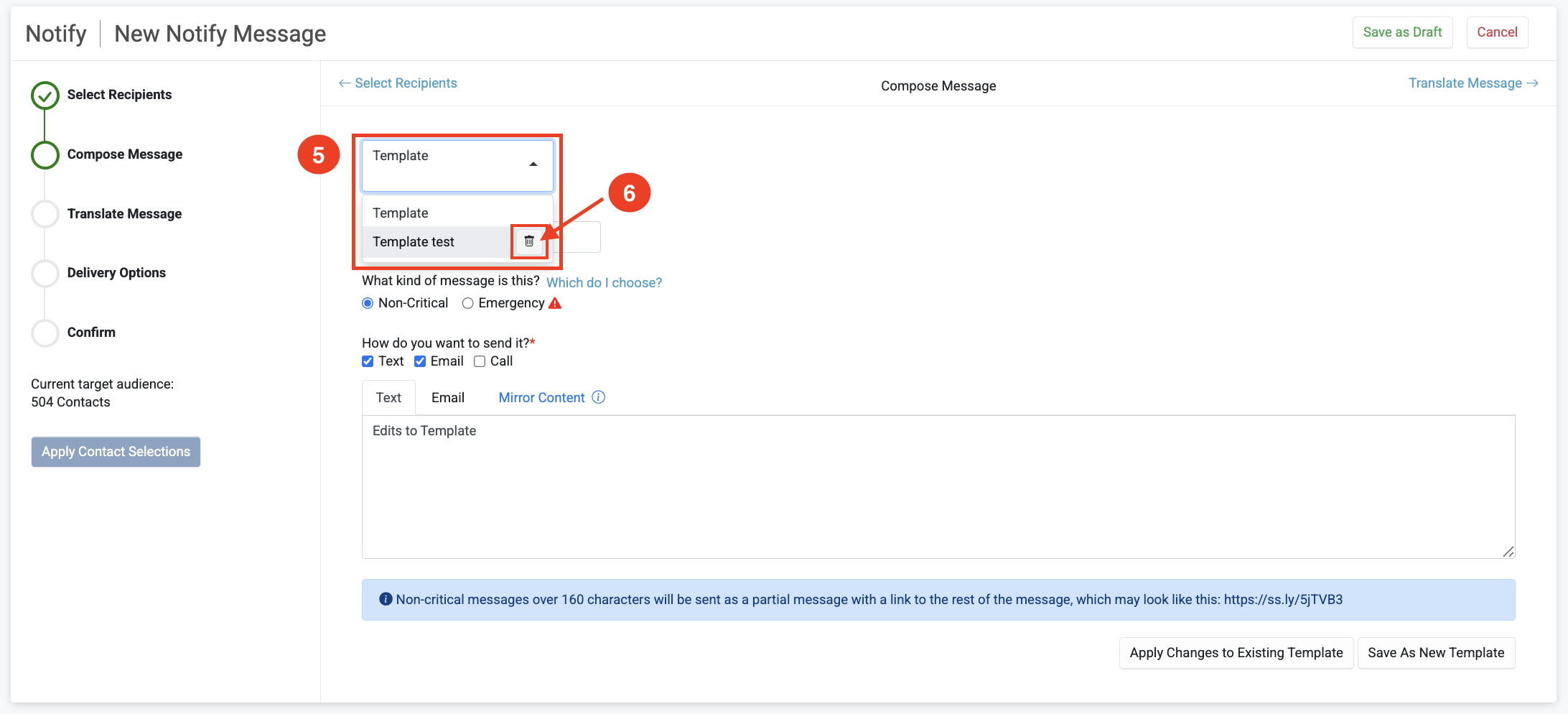The width and height of the screenshot is (1568, 714).
Task: Go to Confirm step in sidebar
Action: [x=91, y=333]
